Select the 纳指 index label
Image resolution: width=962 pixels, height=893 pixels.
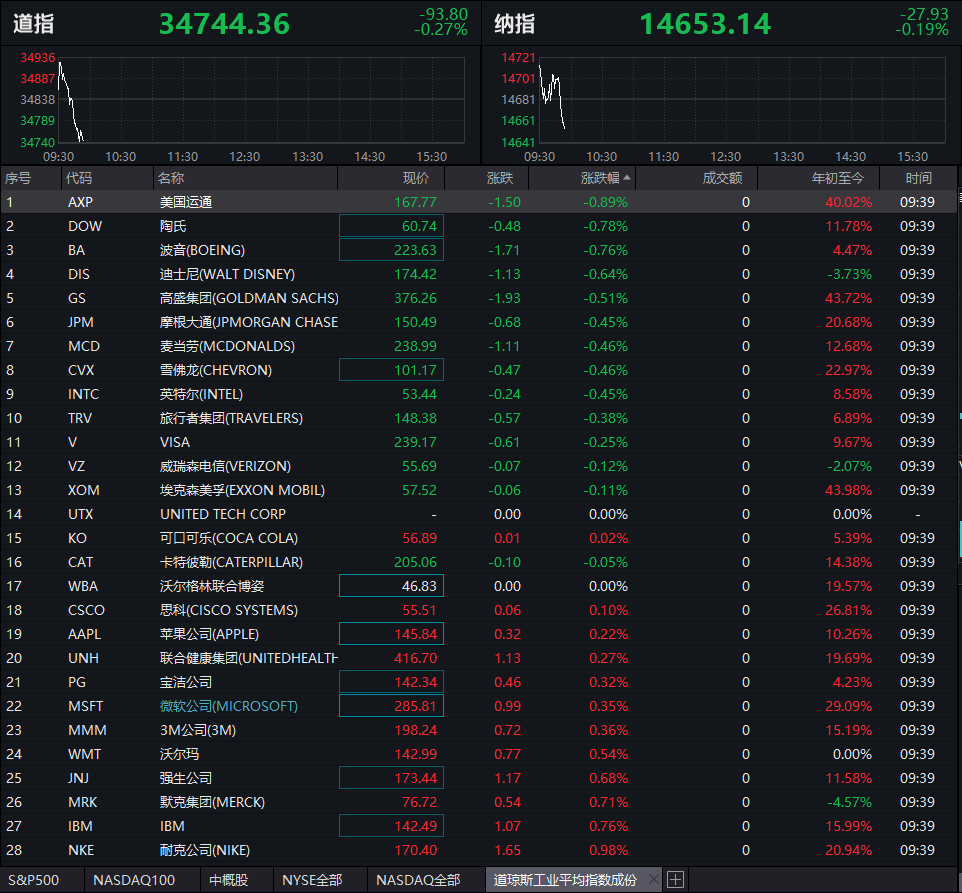point(515,23)
